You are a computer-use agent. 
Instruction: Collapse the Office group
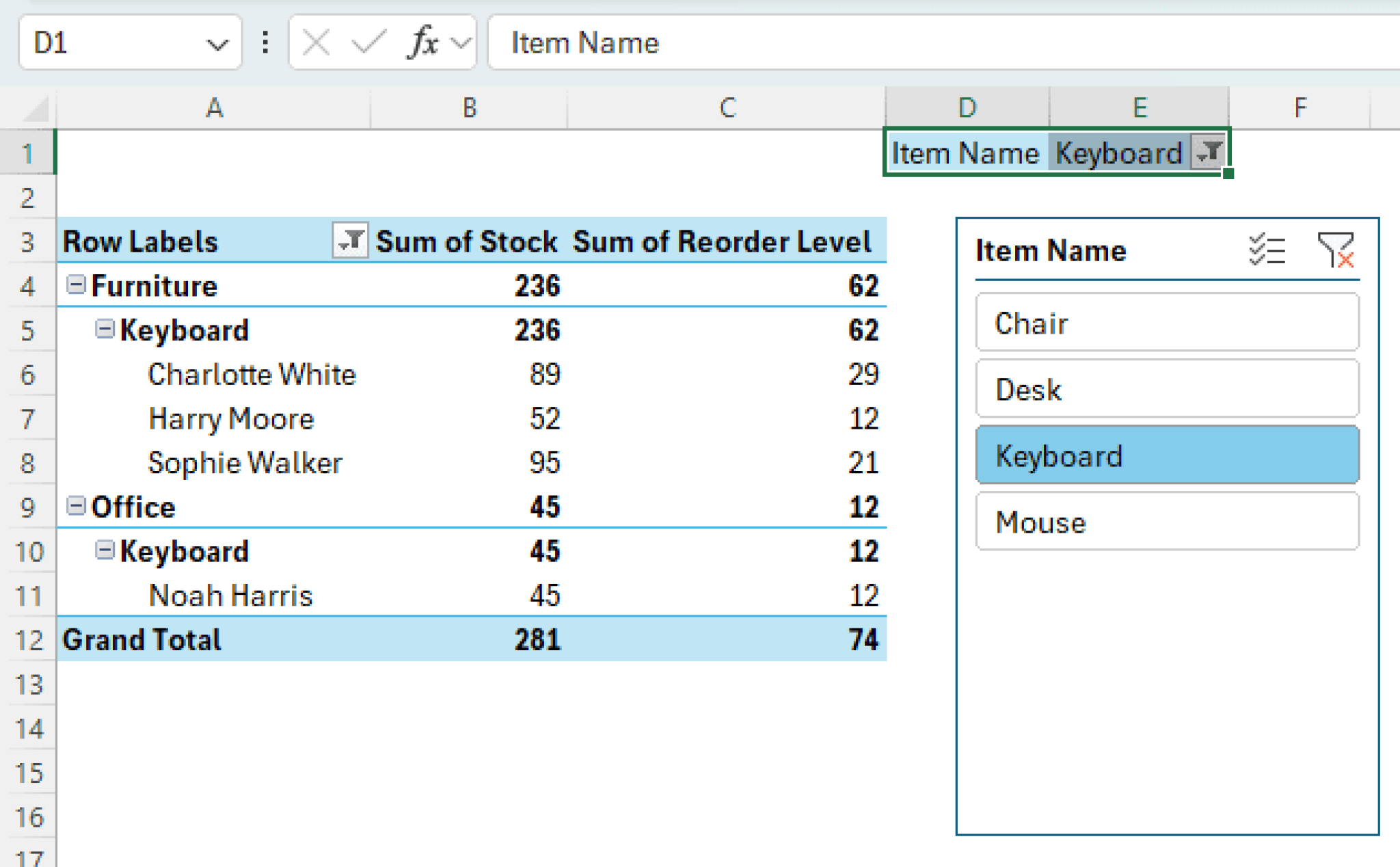coord(76,506)
